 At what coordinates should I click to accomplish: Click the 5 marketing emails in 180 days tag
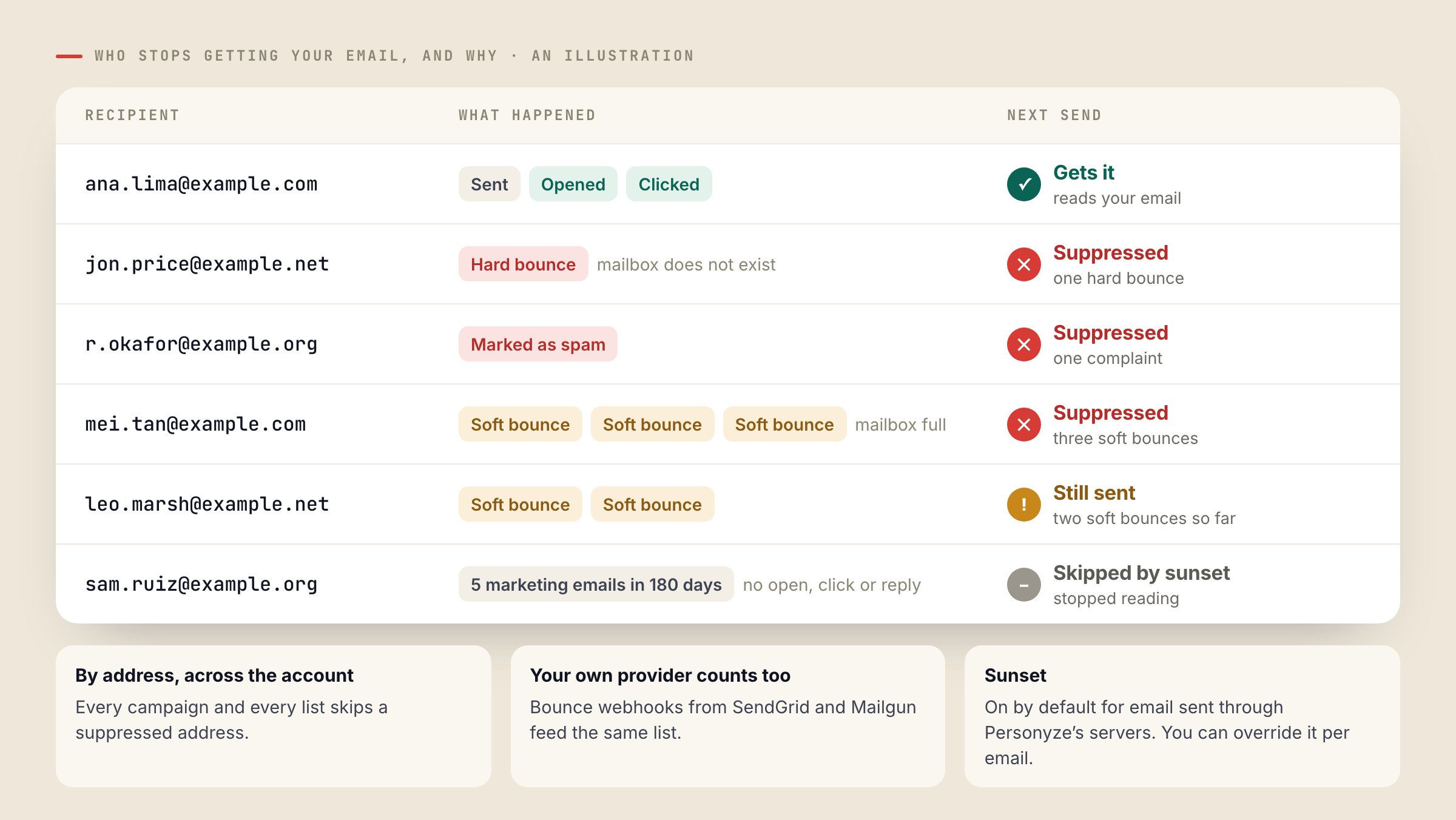(596, 584)
